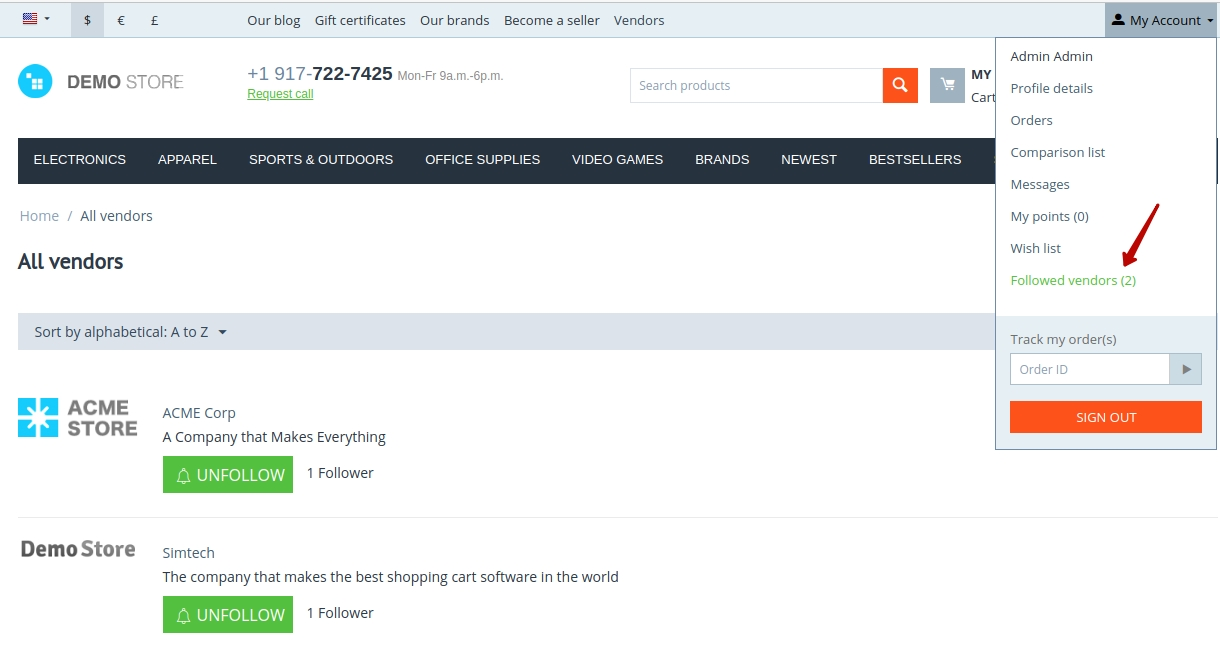This screenshot has height=653, width=1220.
Task: Unfollow the ACME Corp vendor
Action: point(228,475)
